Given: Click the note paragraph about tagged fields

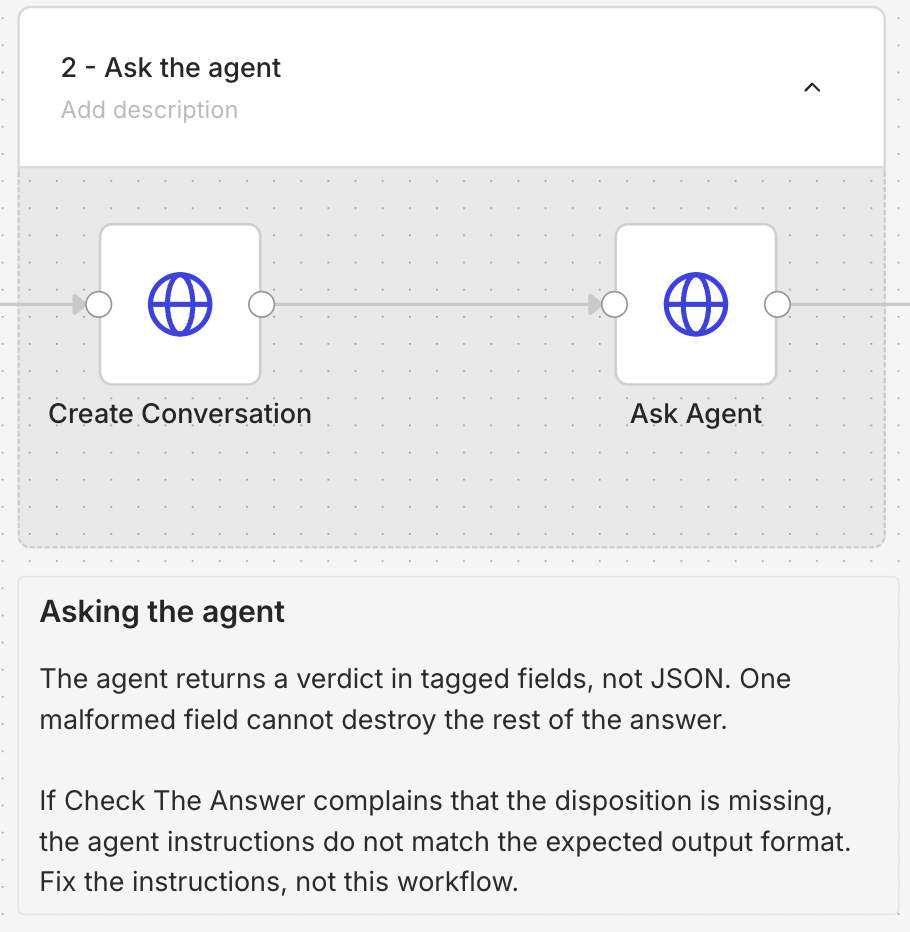Looking at the screenshot, I should point(415,699).
